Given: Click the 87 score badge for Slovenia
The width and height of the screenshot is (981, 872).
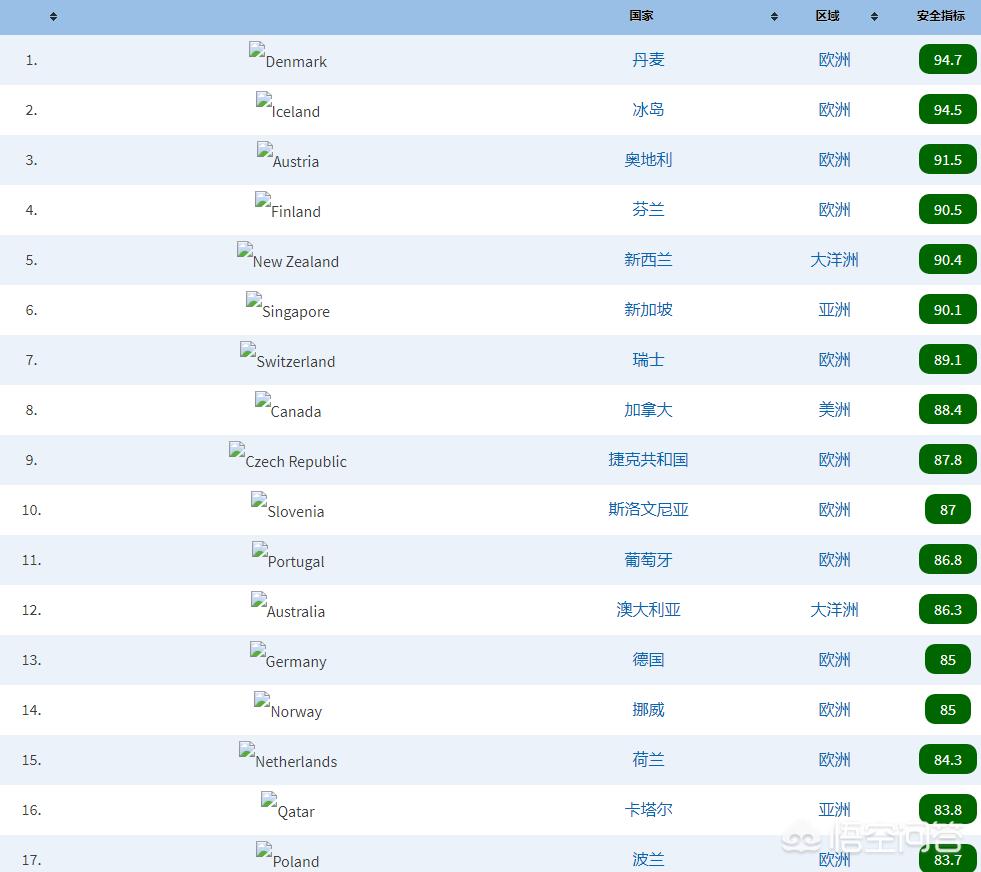Looking at the screenshot, I should tap(947, 510).
